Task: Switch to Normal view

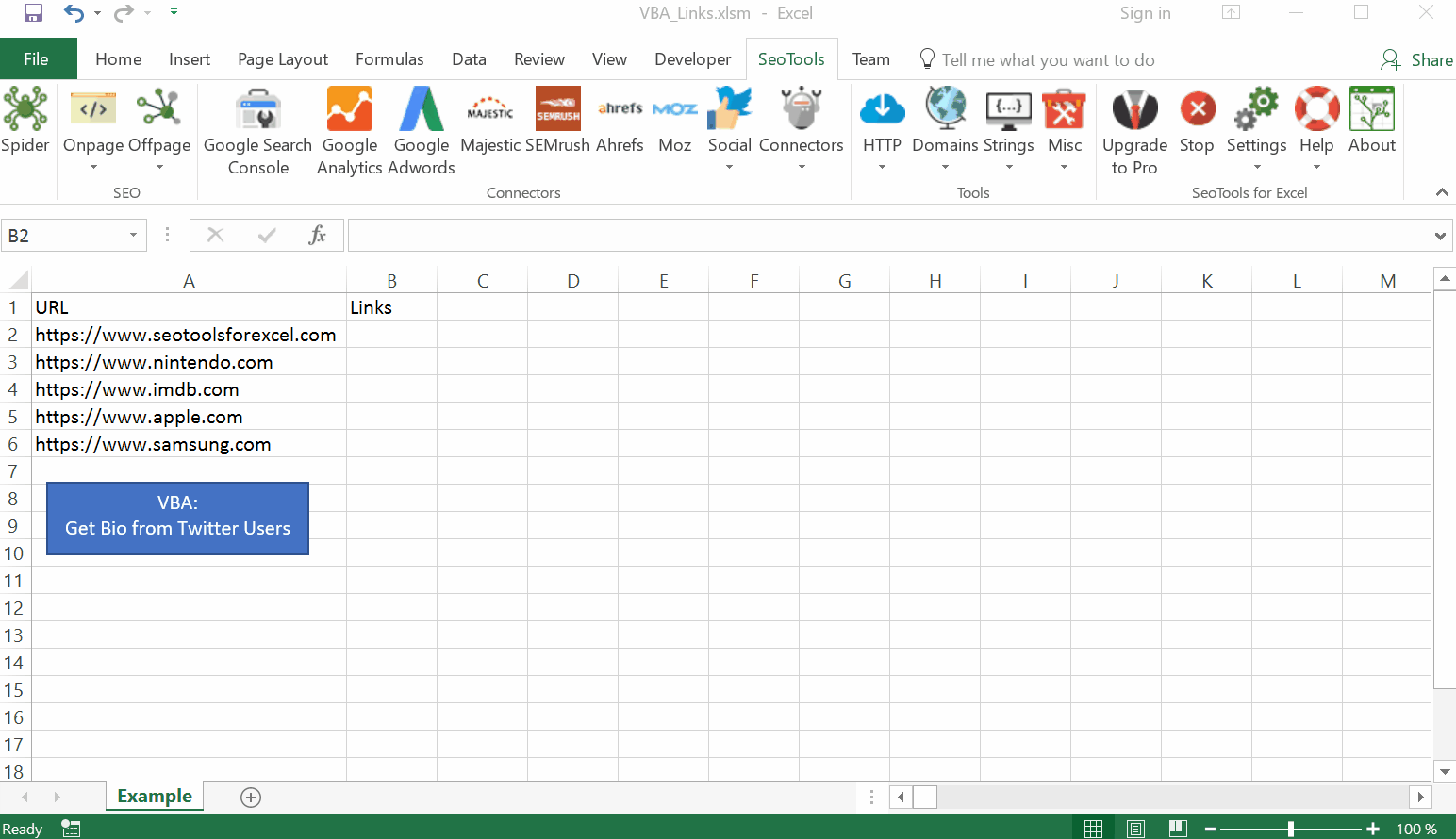Action: pyautogui.click(x=1093, y=829)
